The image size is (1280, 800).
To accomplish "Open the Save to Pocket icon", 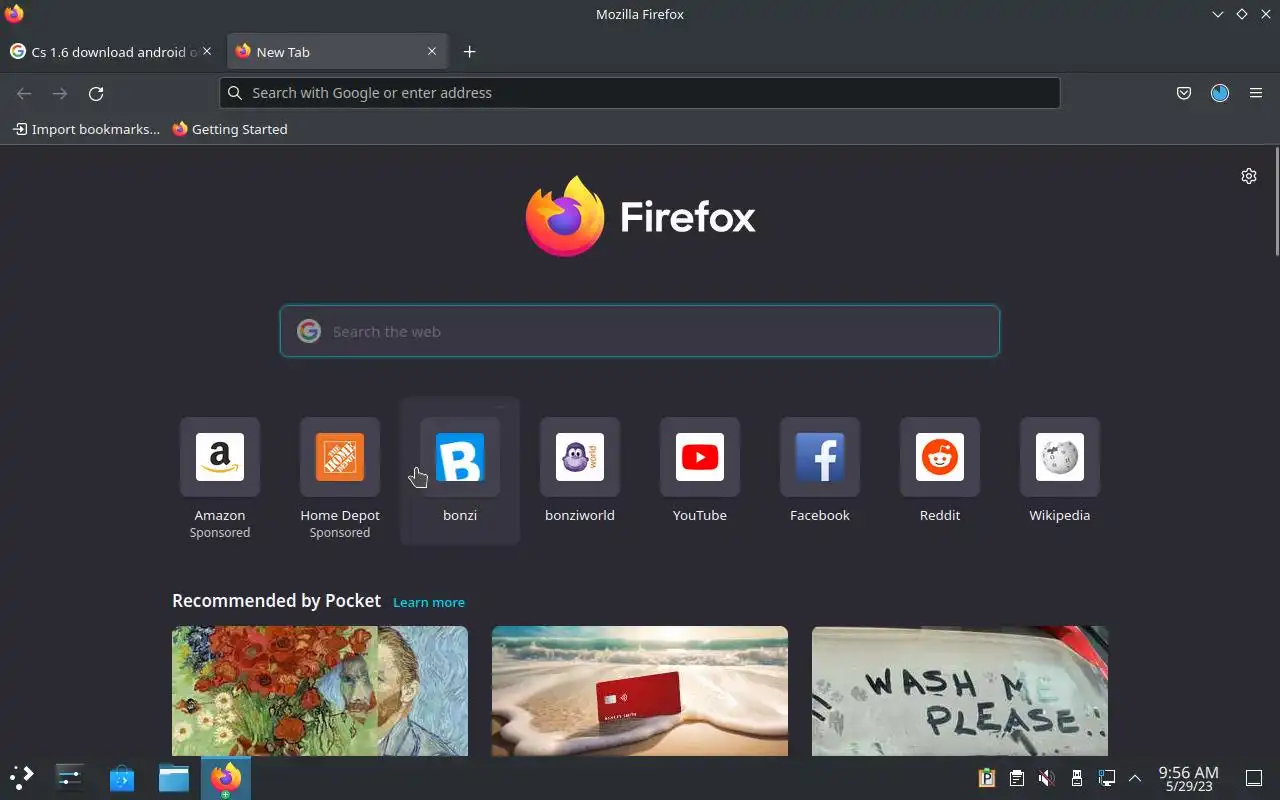I will tap(1184, 93).
